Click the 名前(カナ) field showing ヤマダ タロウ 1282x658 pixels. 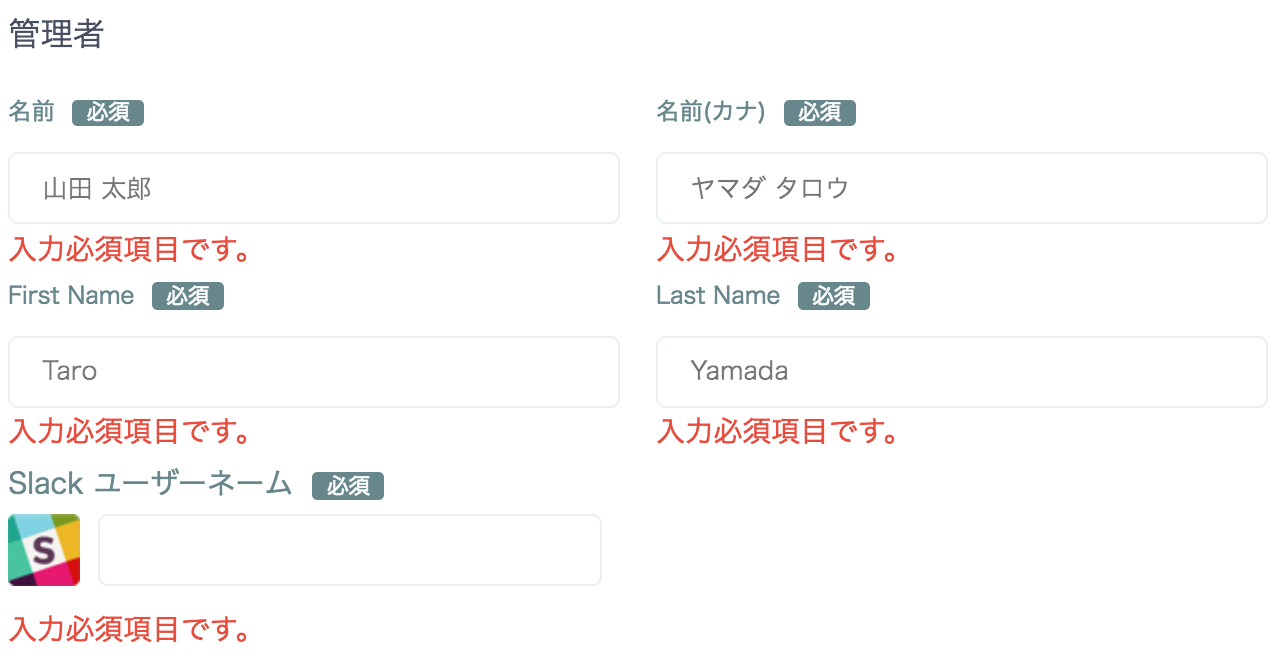click(x=962, y=188)
